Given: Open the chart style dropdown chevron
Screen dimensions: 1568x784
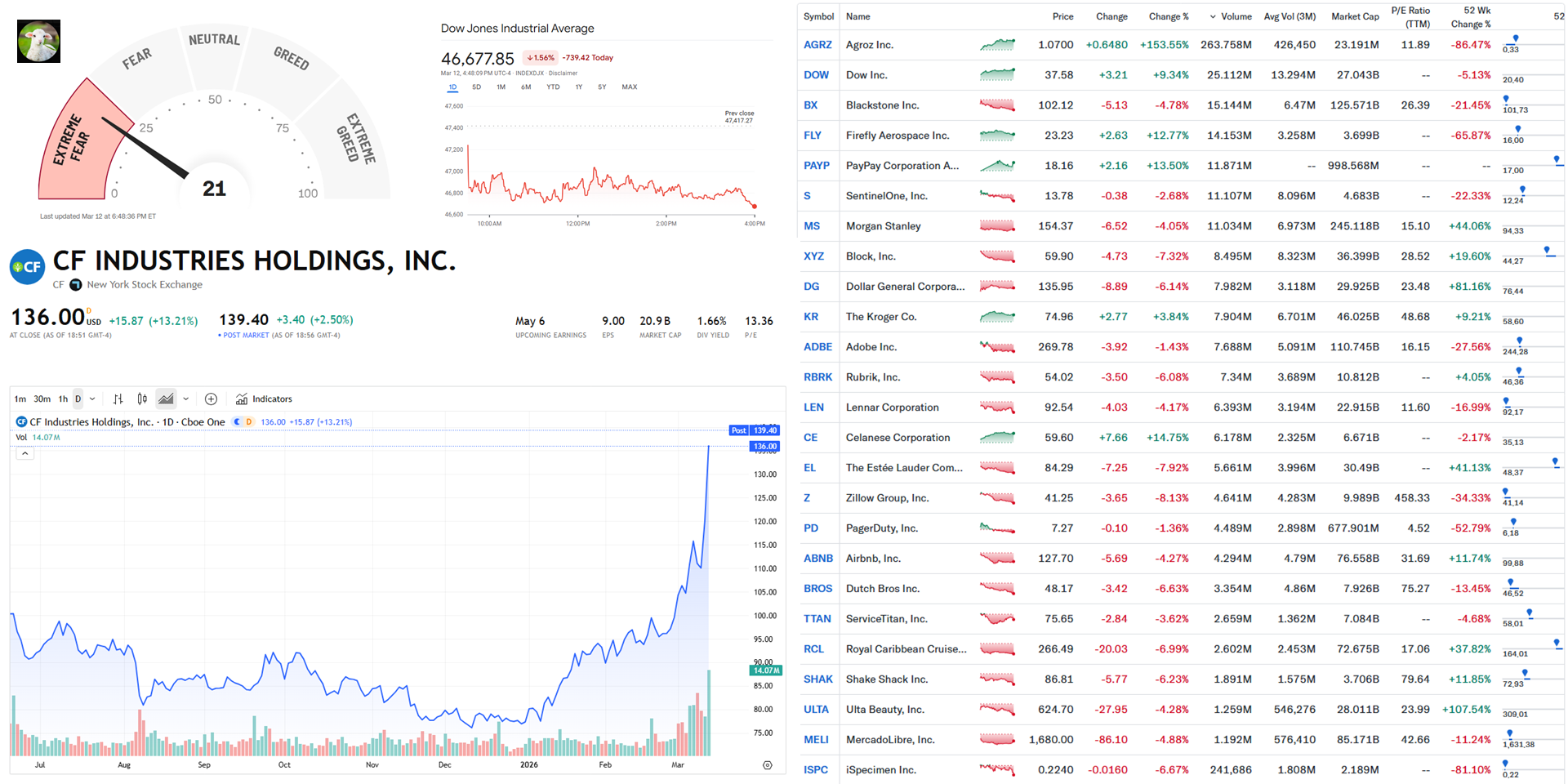Looking at the screenshot, I should coord(186,399).
